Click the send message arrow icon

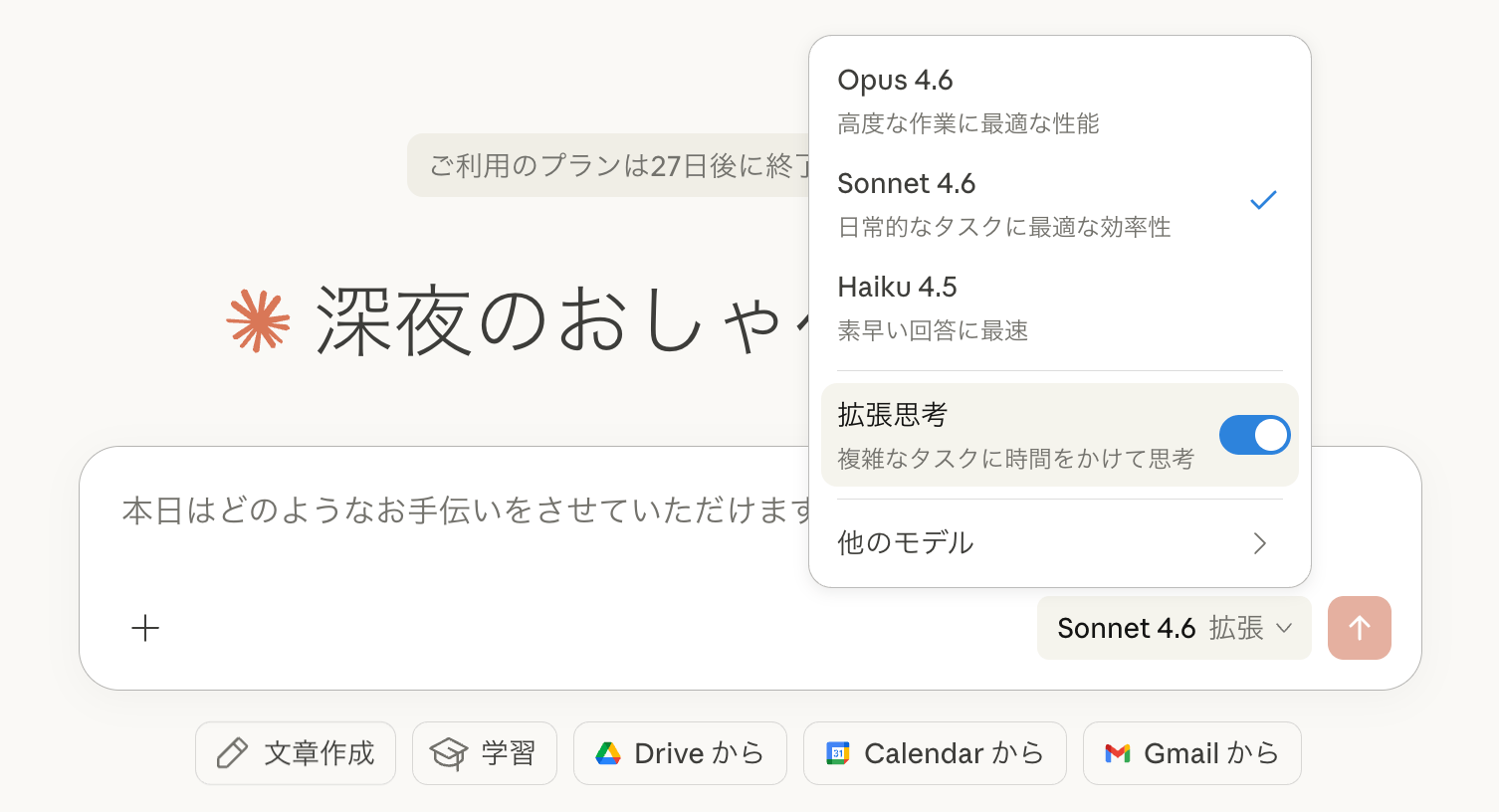pyautogui.click(x=1359, y=628)
